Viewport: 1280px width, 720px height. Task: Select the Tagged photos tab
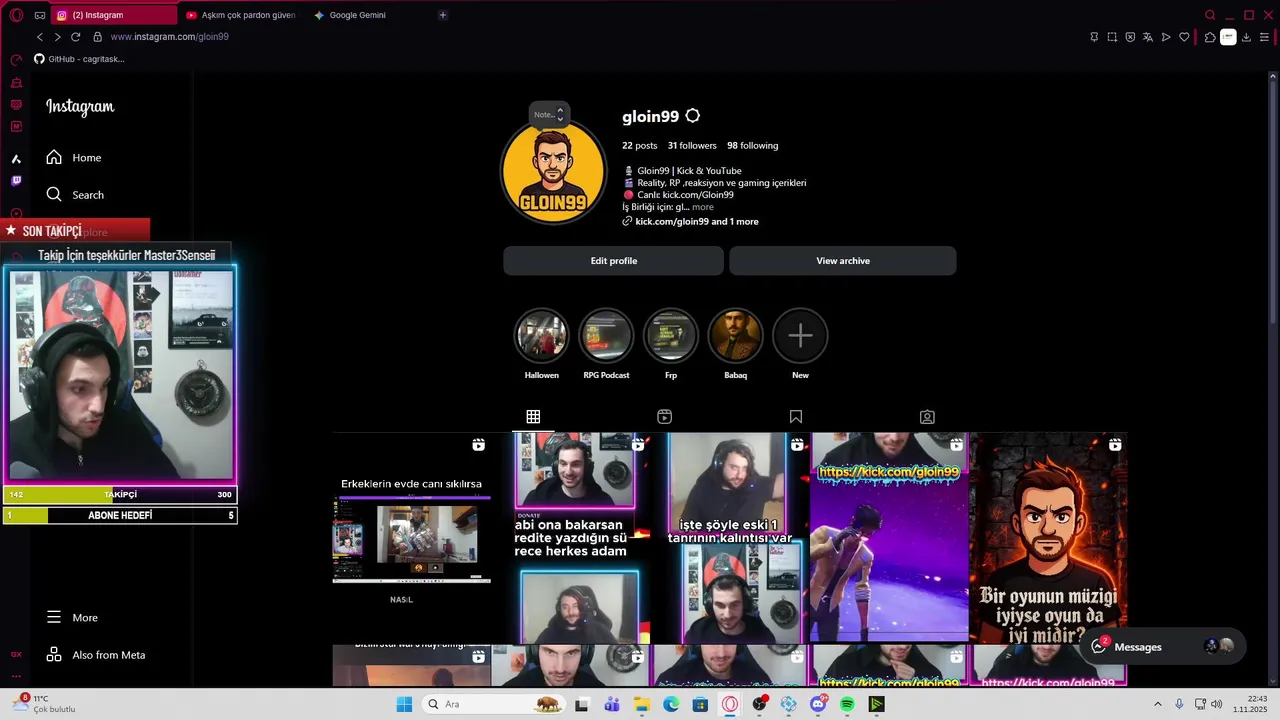(927, 417)
